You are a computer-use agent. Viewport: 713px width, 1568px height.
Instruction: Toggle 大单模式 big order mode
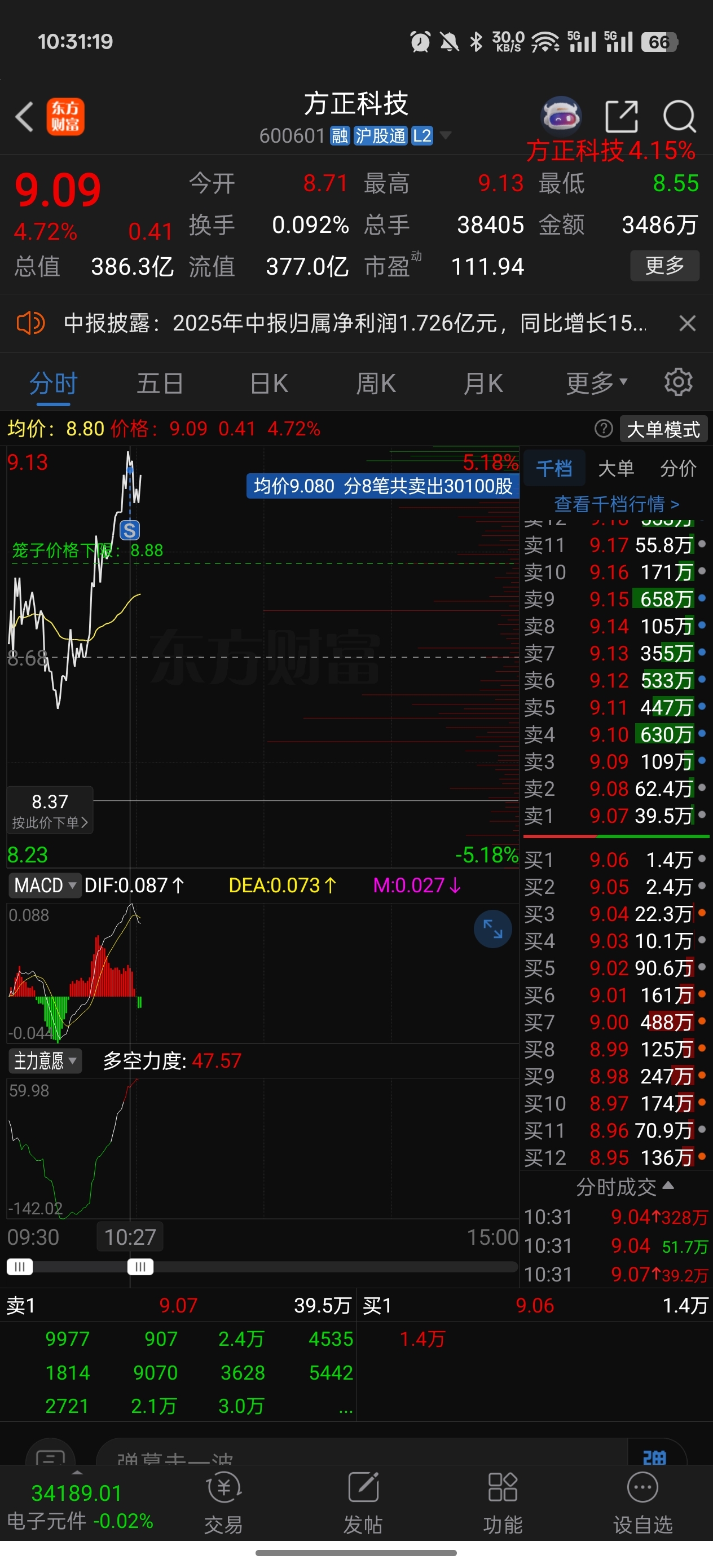pyautogui.click(x=663, y=429)
